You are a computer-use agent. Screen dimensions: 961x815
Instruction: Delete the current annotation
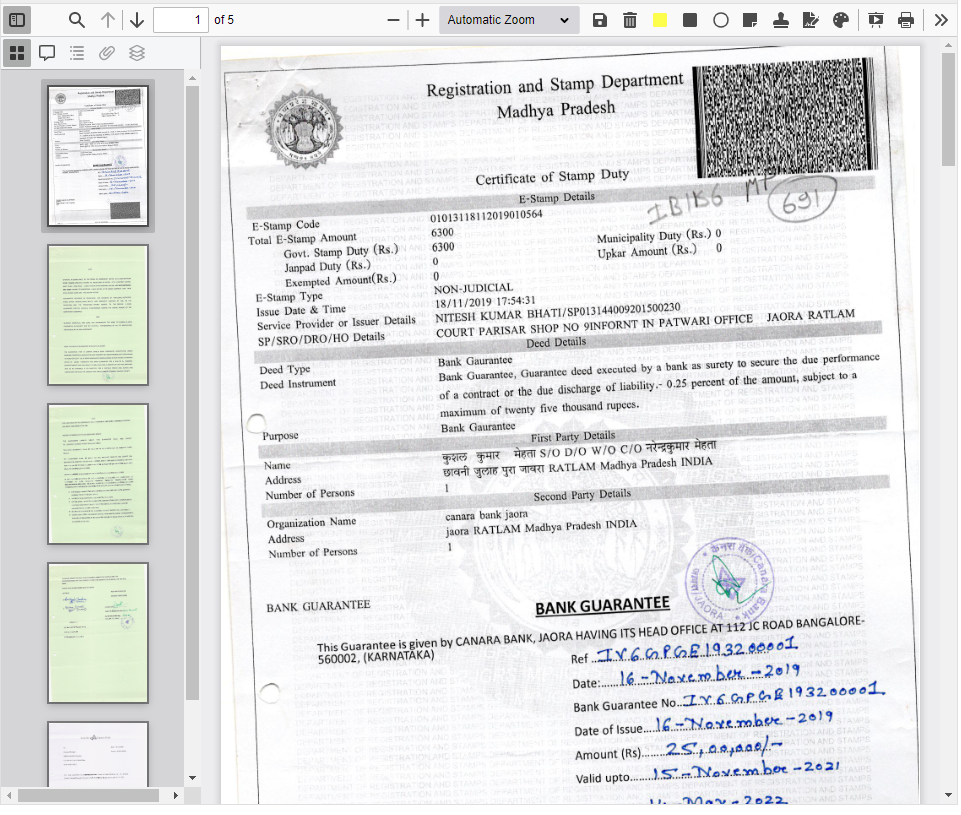(x=630, y=19)
